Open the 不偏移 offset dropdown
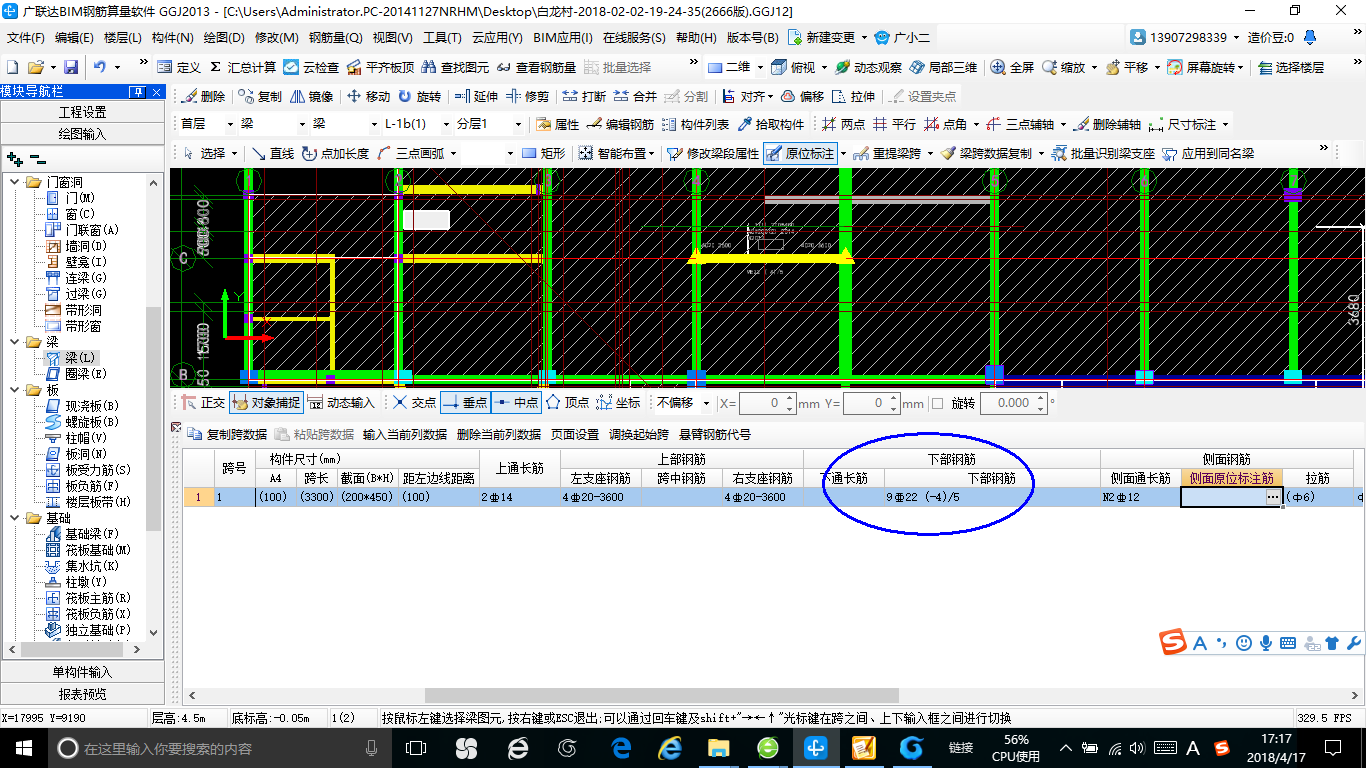The image size is (1366, 768). [706, 403]
